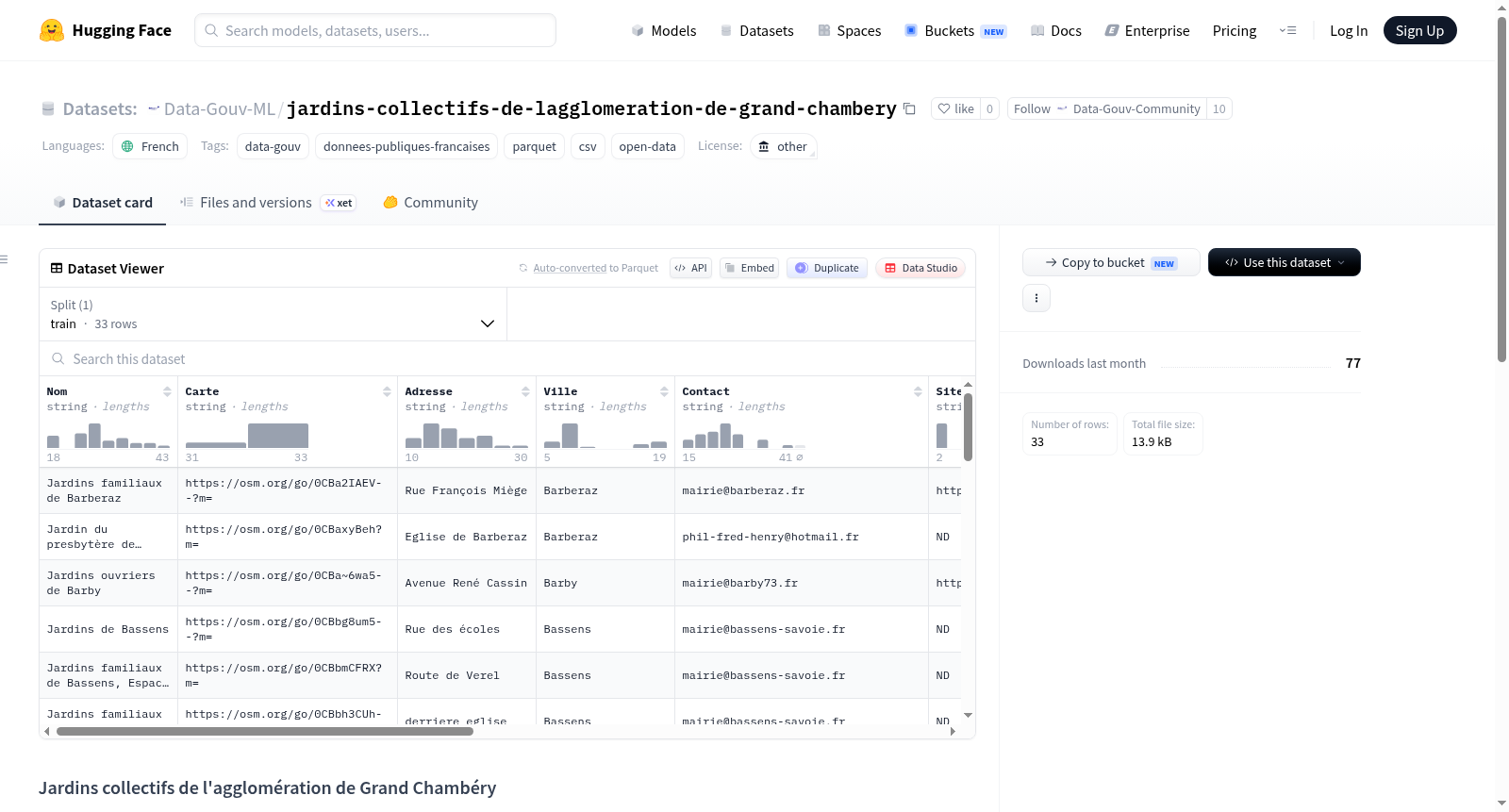Viewport: 1509px width, 812px height.
Task: Select cell Route de Verel
Action: (467, 675)
